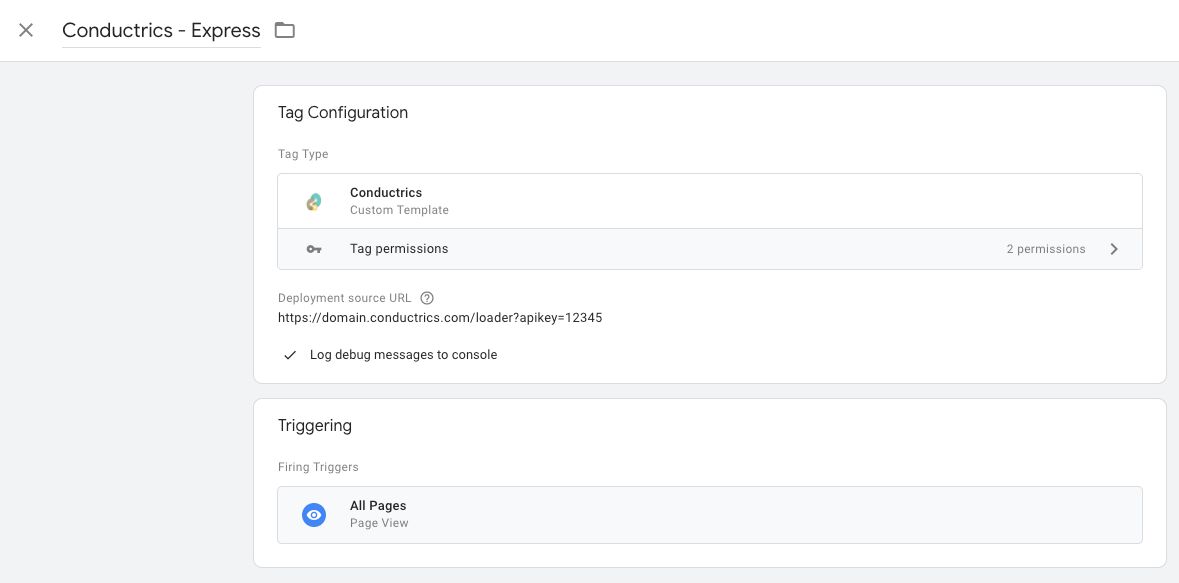This screenshot has height=583, width=1179.
Task: Edit the tag name Conductrics - Express
Action: pyautogui.click(x=161, y=30)
